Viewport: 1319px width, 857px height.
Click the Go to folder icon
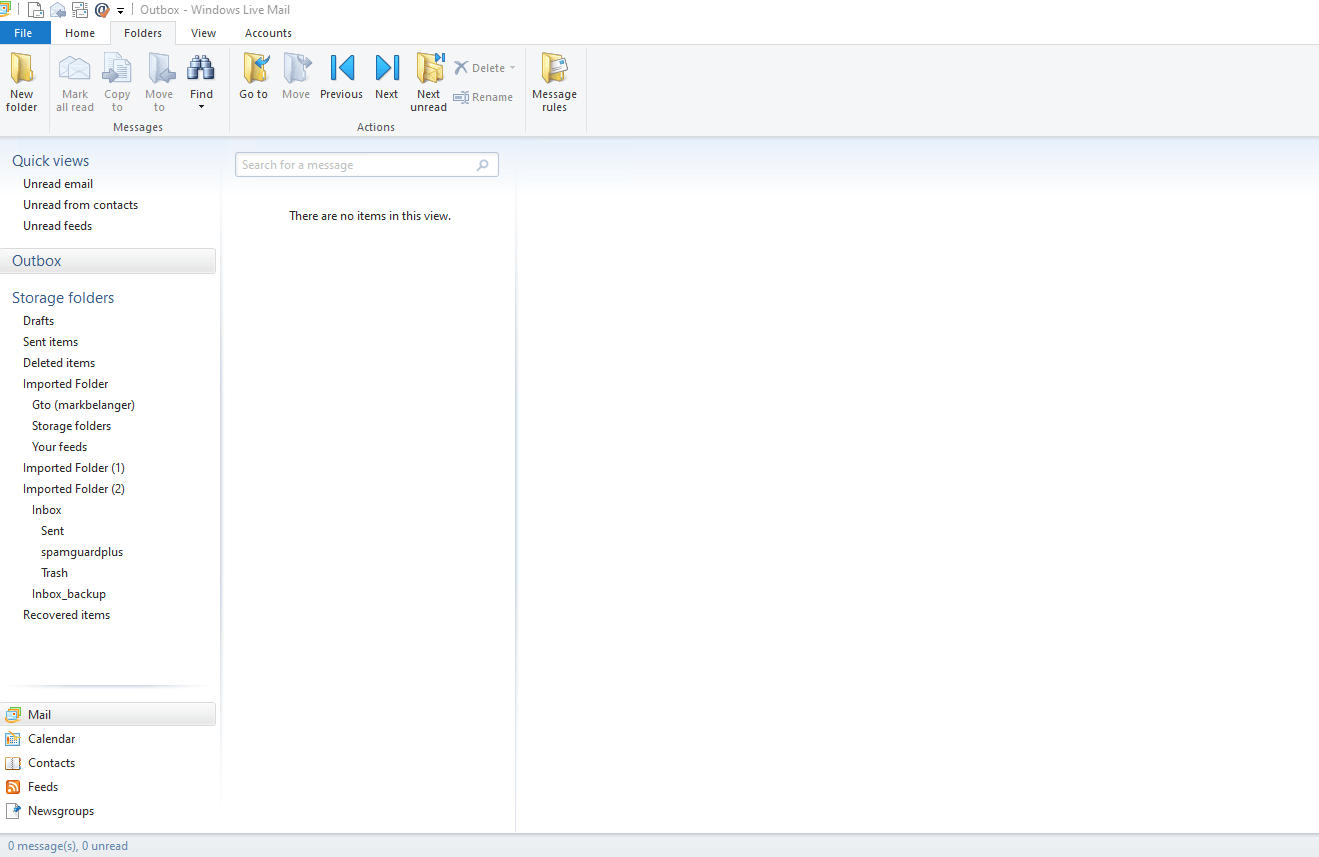pos(254,68)
